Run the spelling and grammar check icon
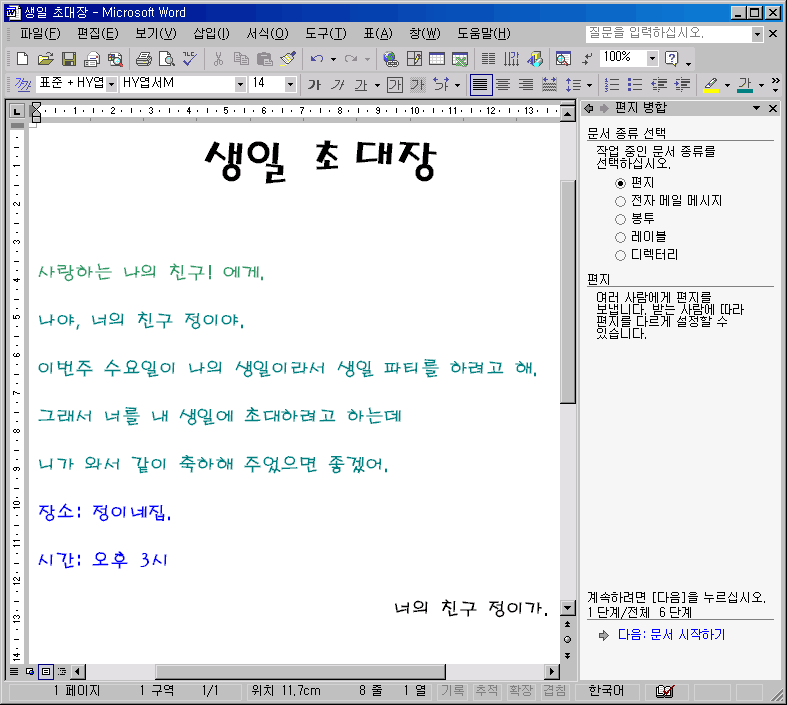Image resolution: width=787 pixels, height=705 pixels. 190,59
